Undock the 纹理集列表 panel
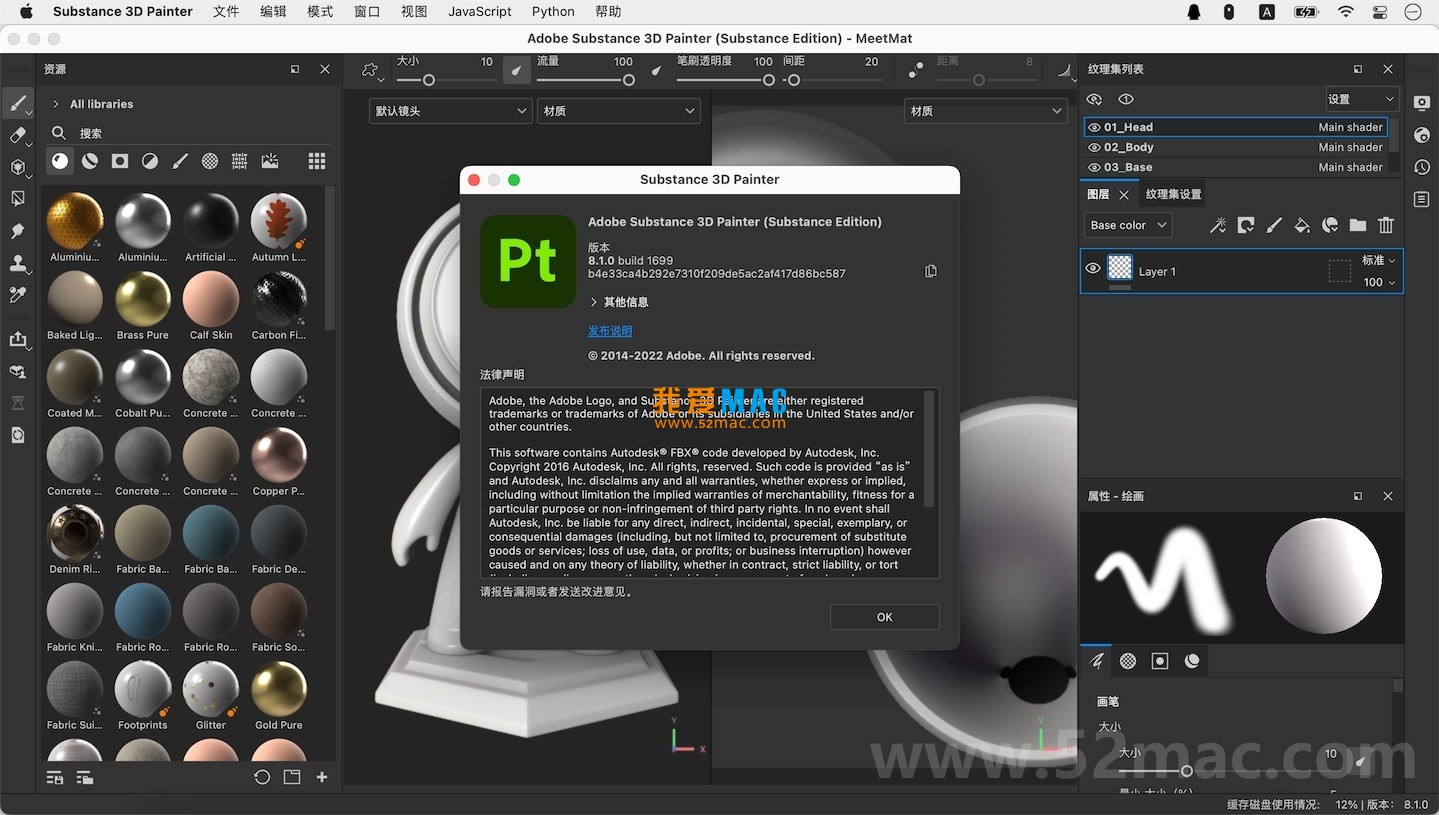1439x815 pixels. [1358, 69]
